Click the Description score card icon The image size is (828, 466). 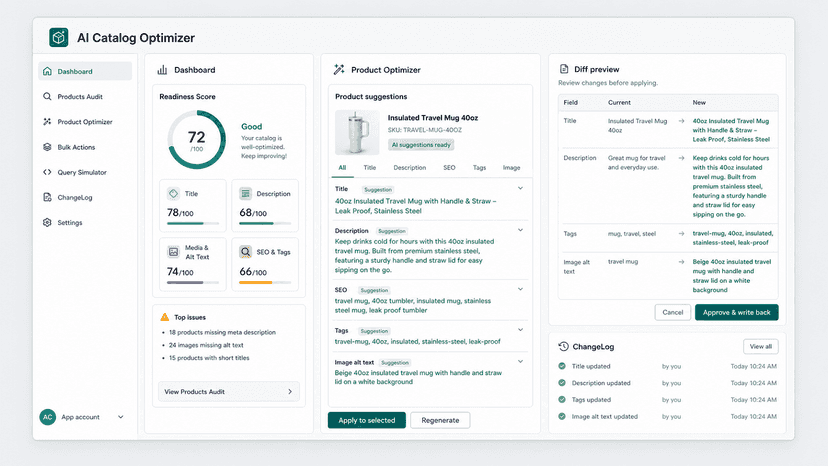(x=246, y=194)
